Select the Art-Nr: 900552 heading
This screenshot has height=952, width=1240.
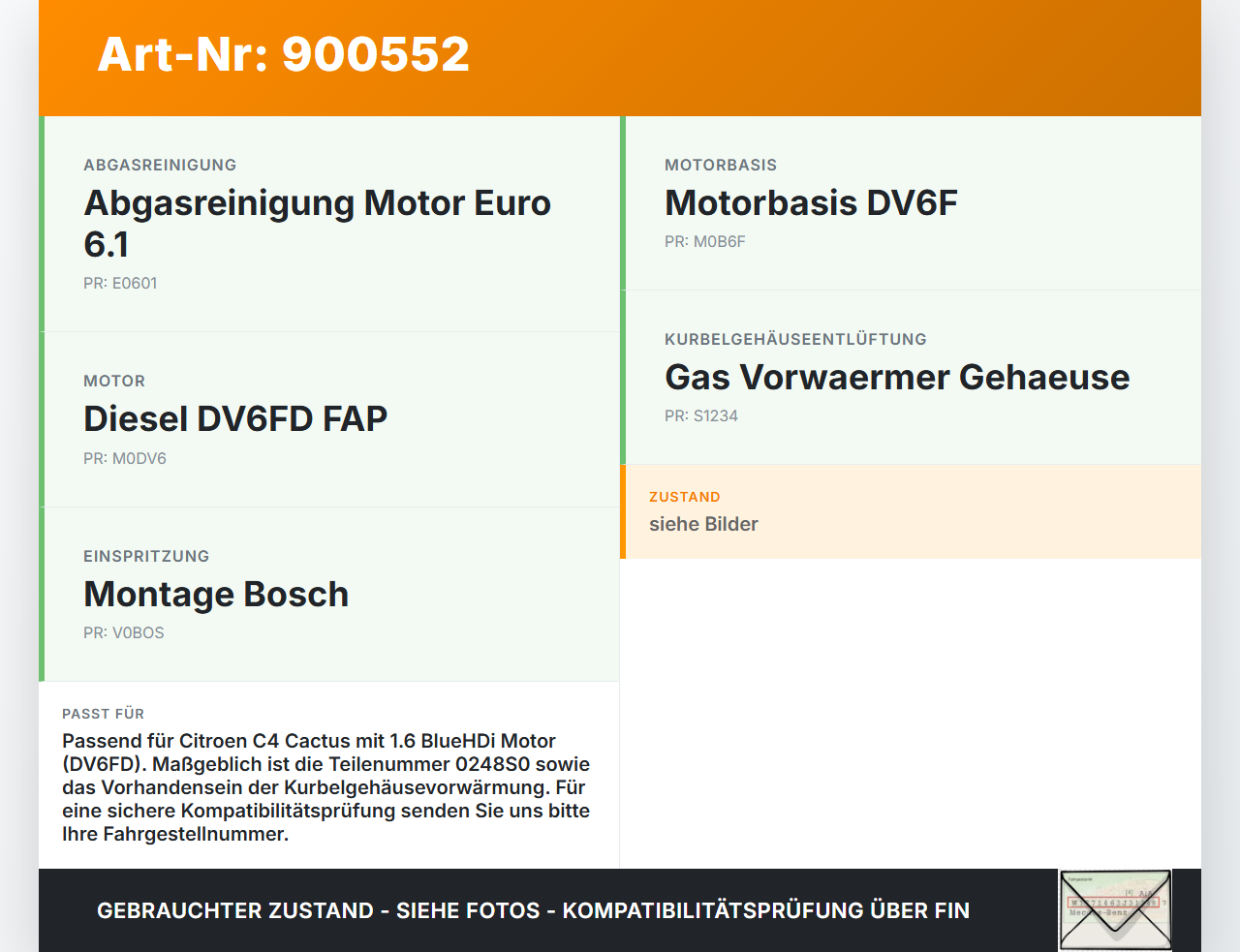point(284,54)
